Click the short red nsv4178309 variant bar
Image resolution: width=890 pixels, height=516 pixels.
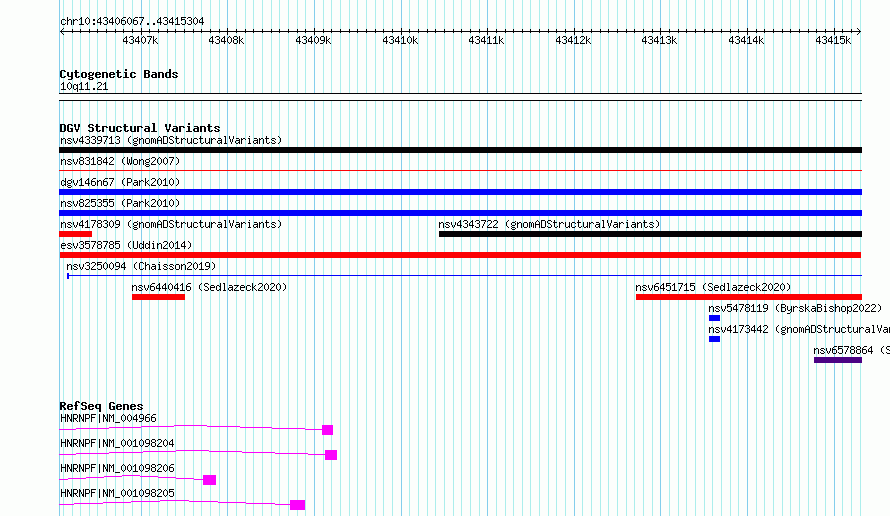point(76,234)
